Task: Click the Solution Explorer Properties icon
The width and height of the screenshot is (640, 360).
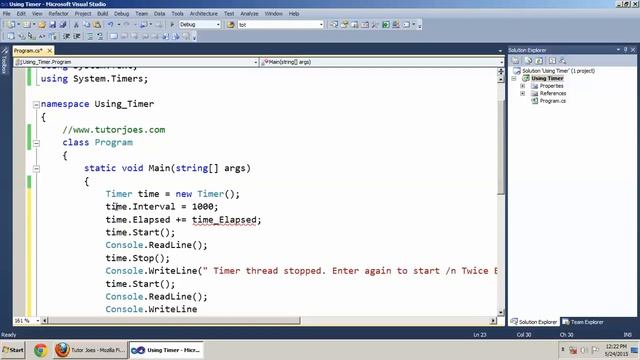Action: (516, 61)
